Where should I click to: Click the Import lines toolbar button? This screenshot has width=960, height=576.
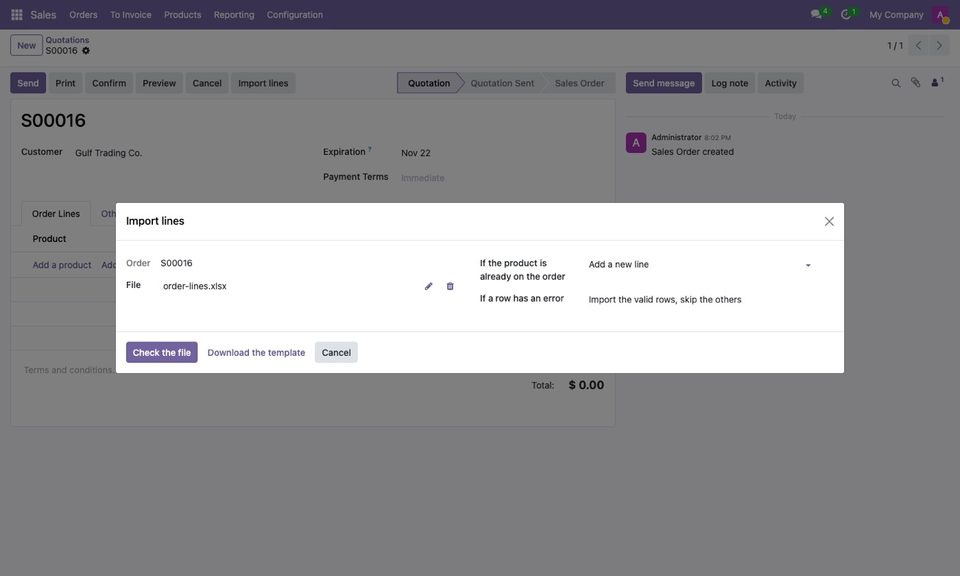(x=263, y=83)
